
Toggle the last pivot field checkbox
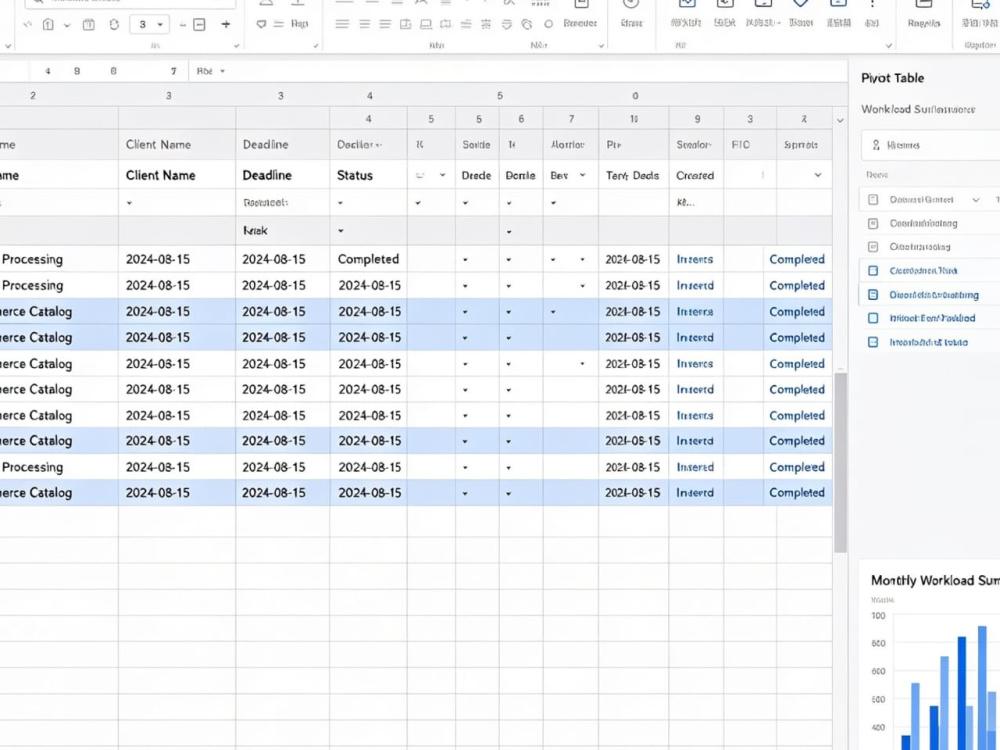[x=873, y=342]
